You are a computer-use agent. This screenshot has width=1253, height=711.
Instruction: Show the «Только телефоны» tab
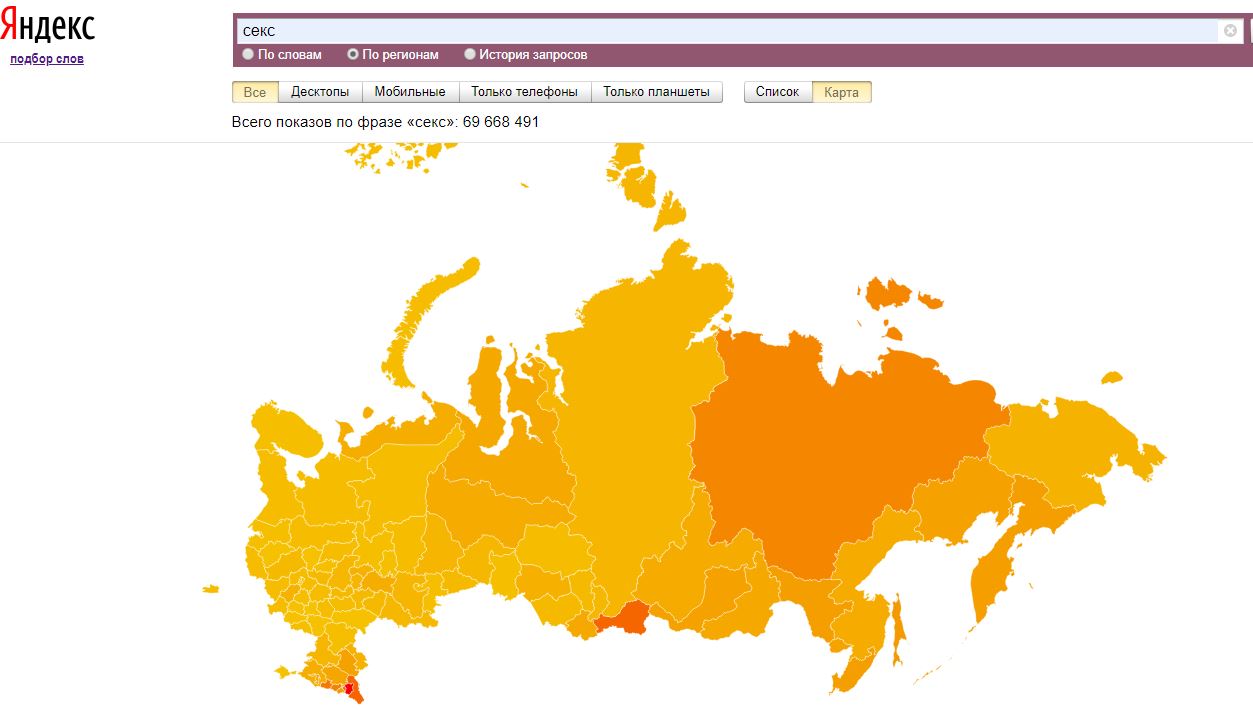[x=524, y=92]
